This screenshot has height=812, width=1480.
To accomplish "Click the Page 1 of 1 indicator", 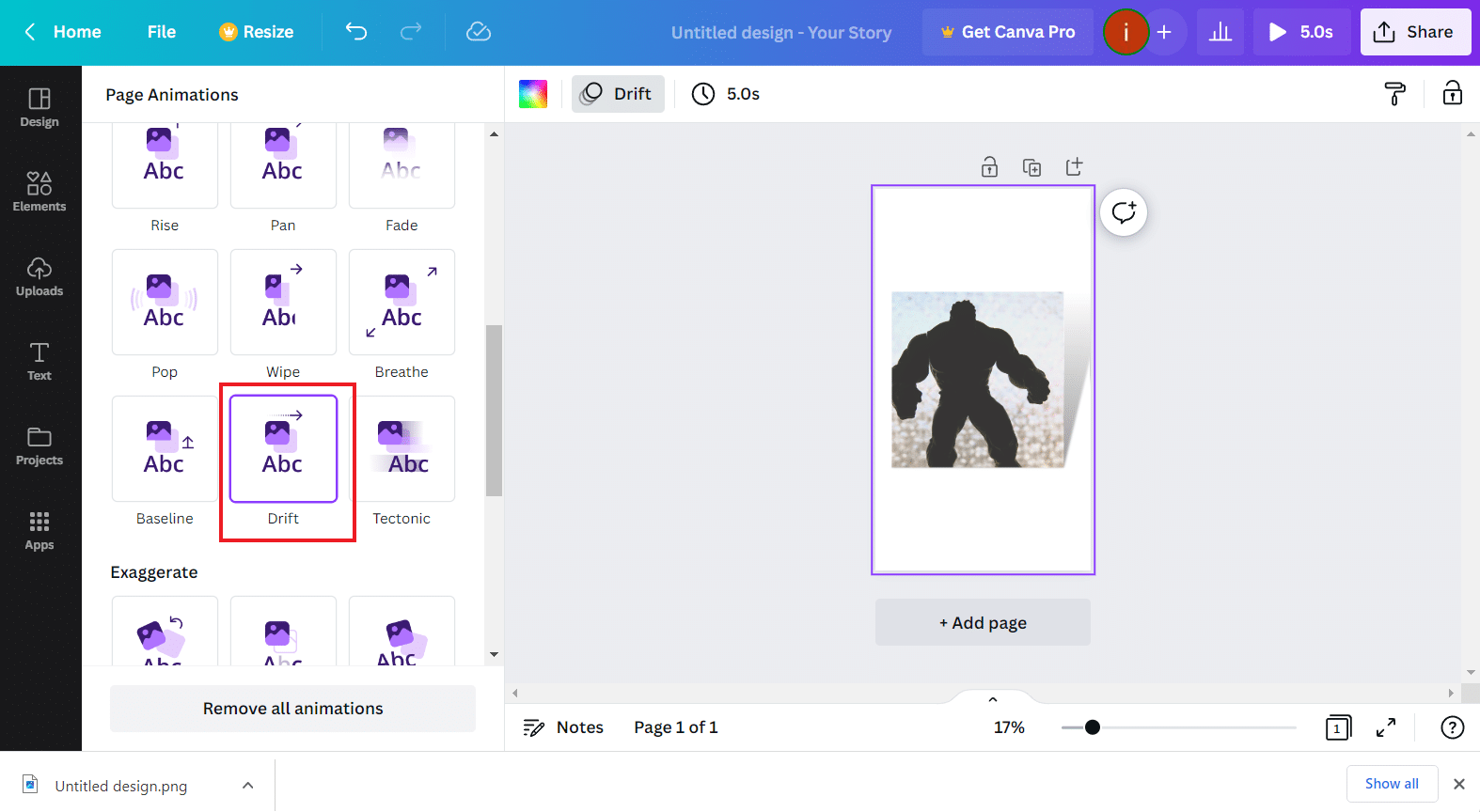I will (x=676, y=727).
